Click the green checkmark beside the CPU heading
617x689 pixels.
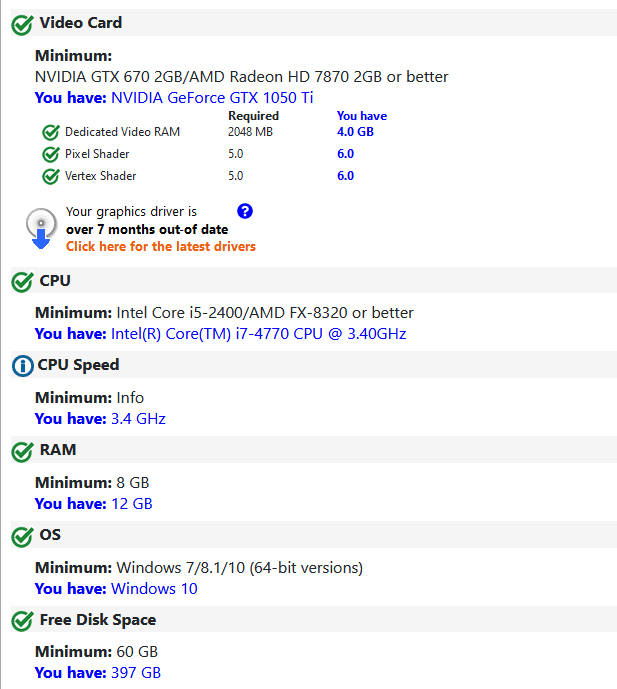(x=22, y=282)
